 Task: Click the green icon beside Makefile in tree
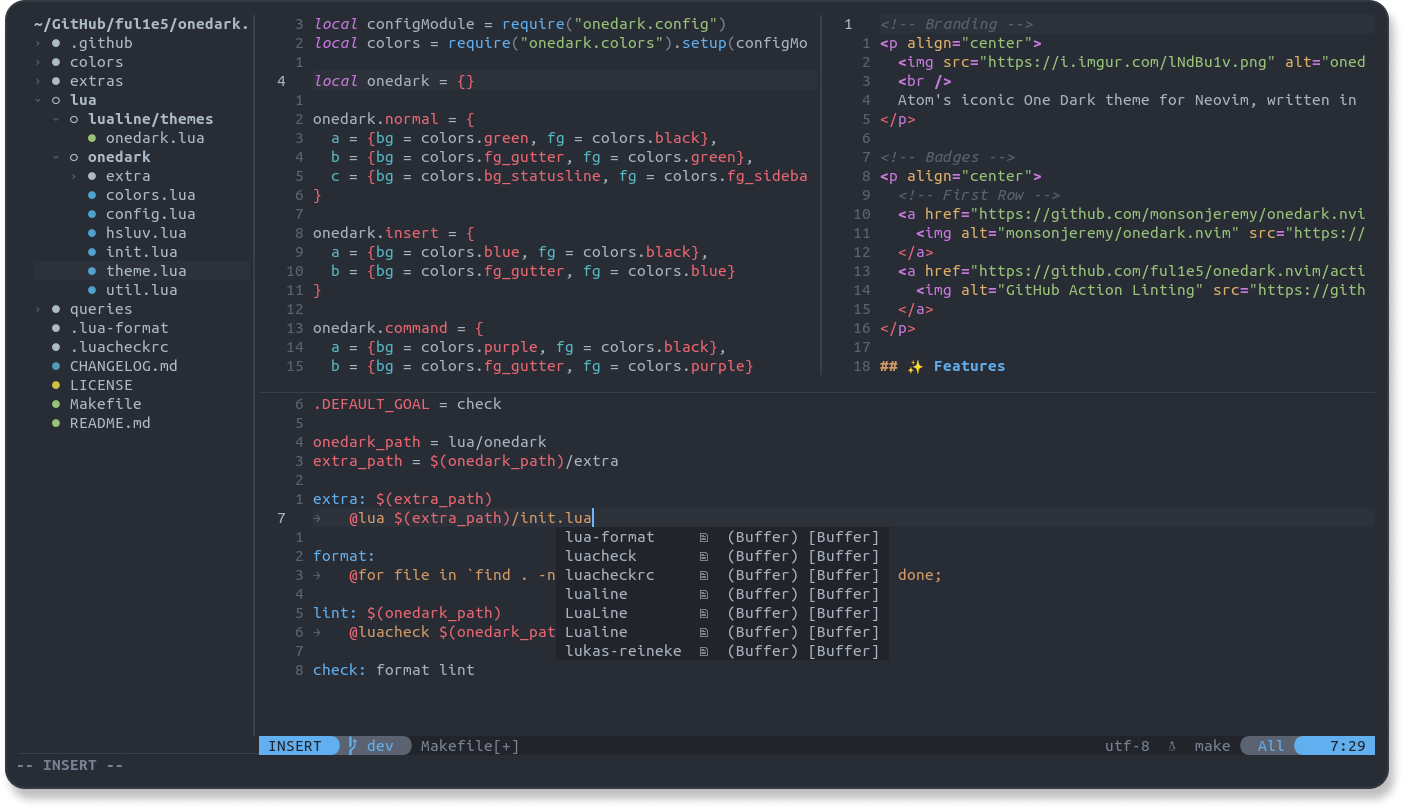point(56,404)
